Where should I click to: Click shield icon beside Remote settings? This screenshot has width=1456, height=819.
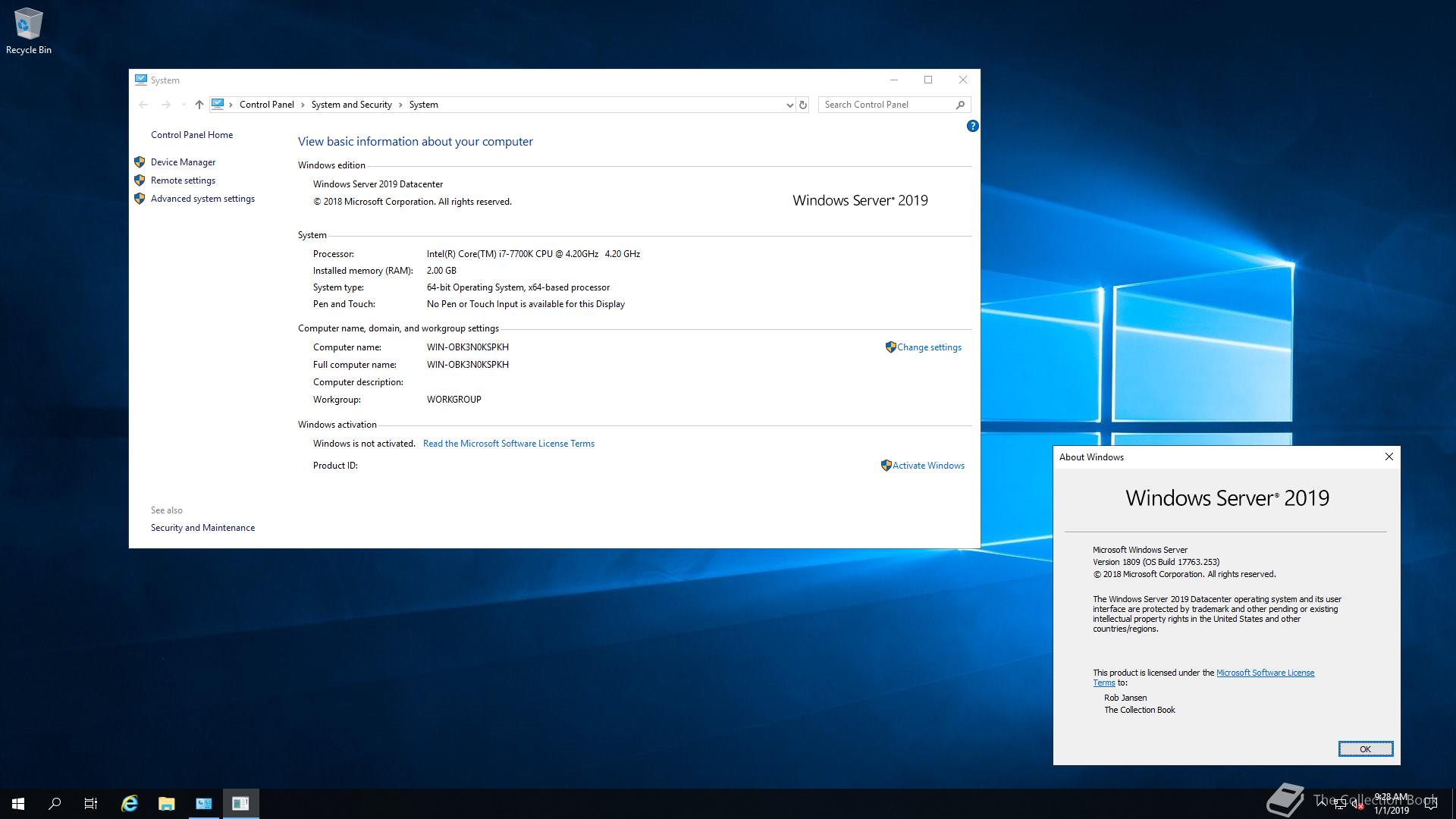140,180
